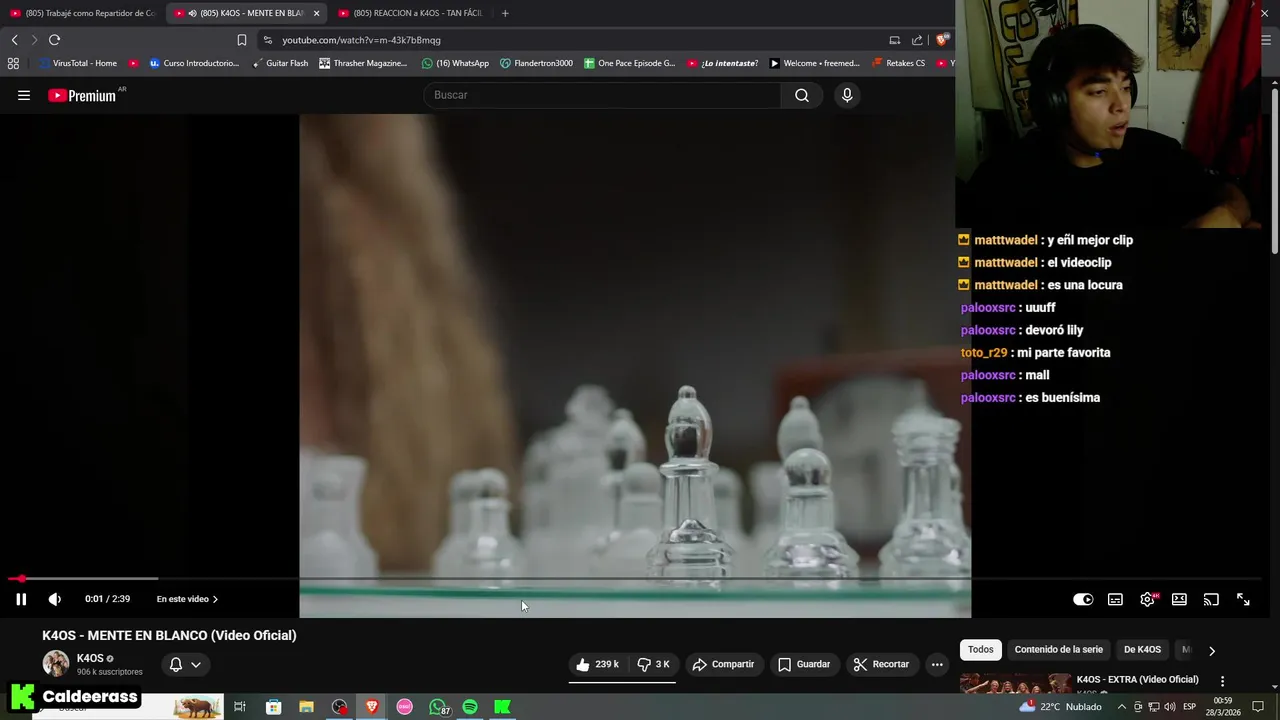This screenshot has width=1280, height=720.
Task: Open the browser apps grid icon
Action: [x=13, y=63]
